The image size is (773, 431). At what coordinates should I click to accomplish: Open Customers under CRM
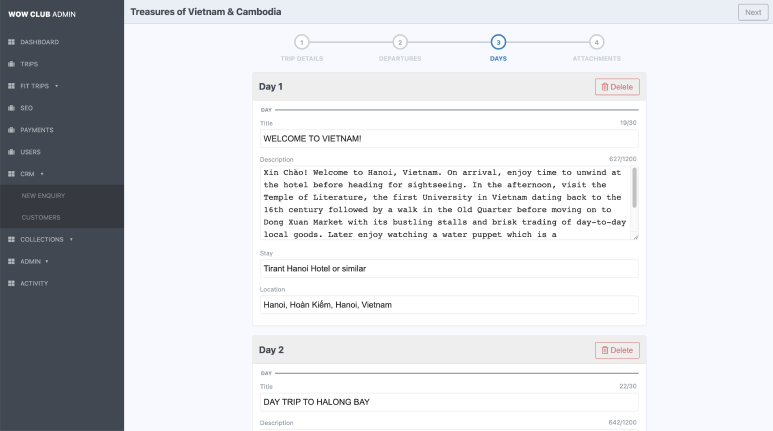[x=41, y=217]
